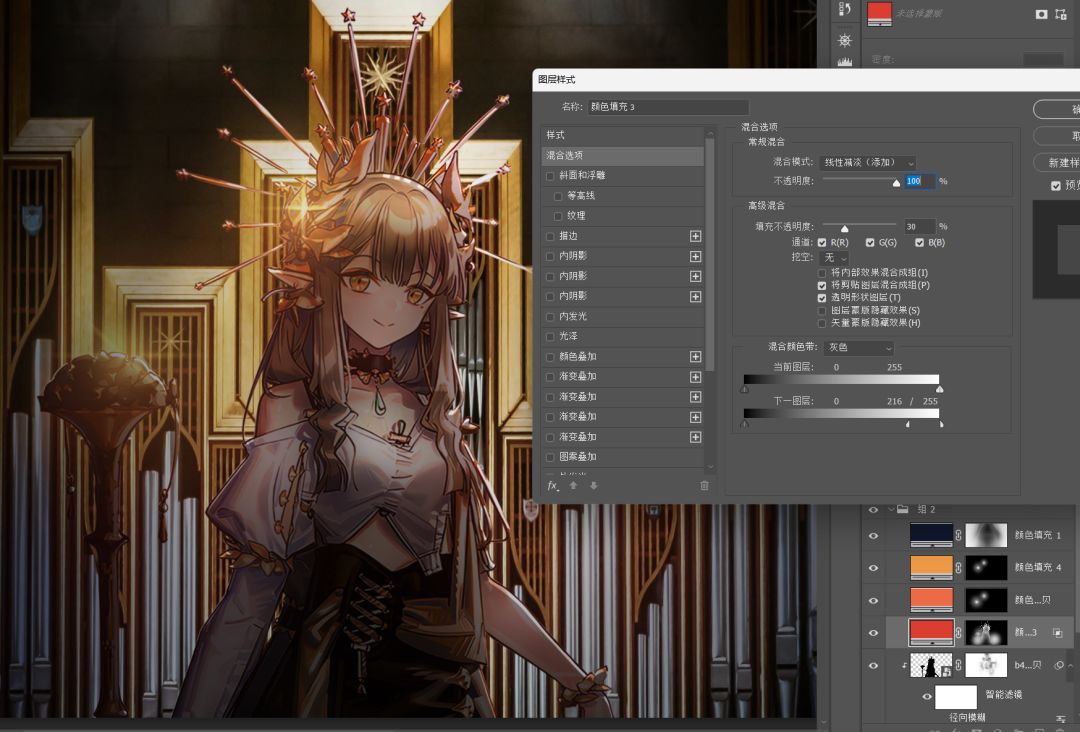Screen dimensions: 1080x732
Task: Click the move effect up arrow icon
Action: tap(574, 486)
